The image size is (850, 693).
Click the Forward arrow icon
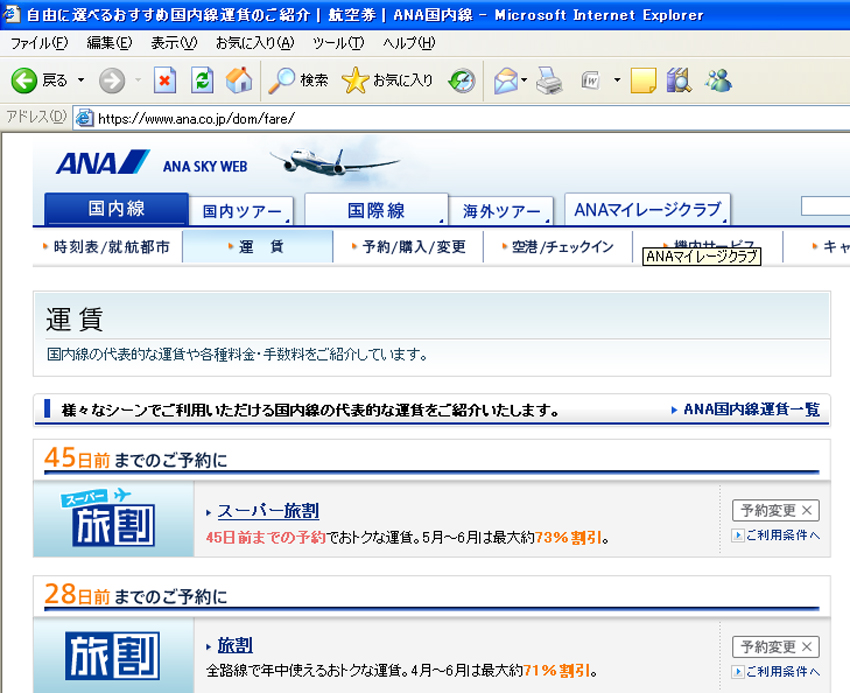pyautogui.click(x=112, y=81)
